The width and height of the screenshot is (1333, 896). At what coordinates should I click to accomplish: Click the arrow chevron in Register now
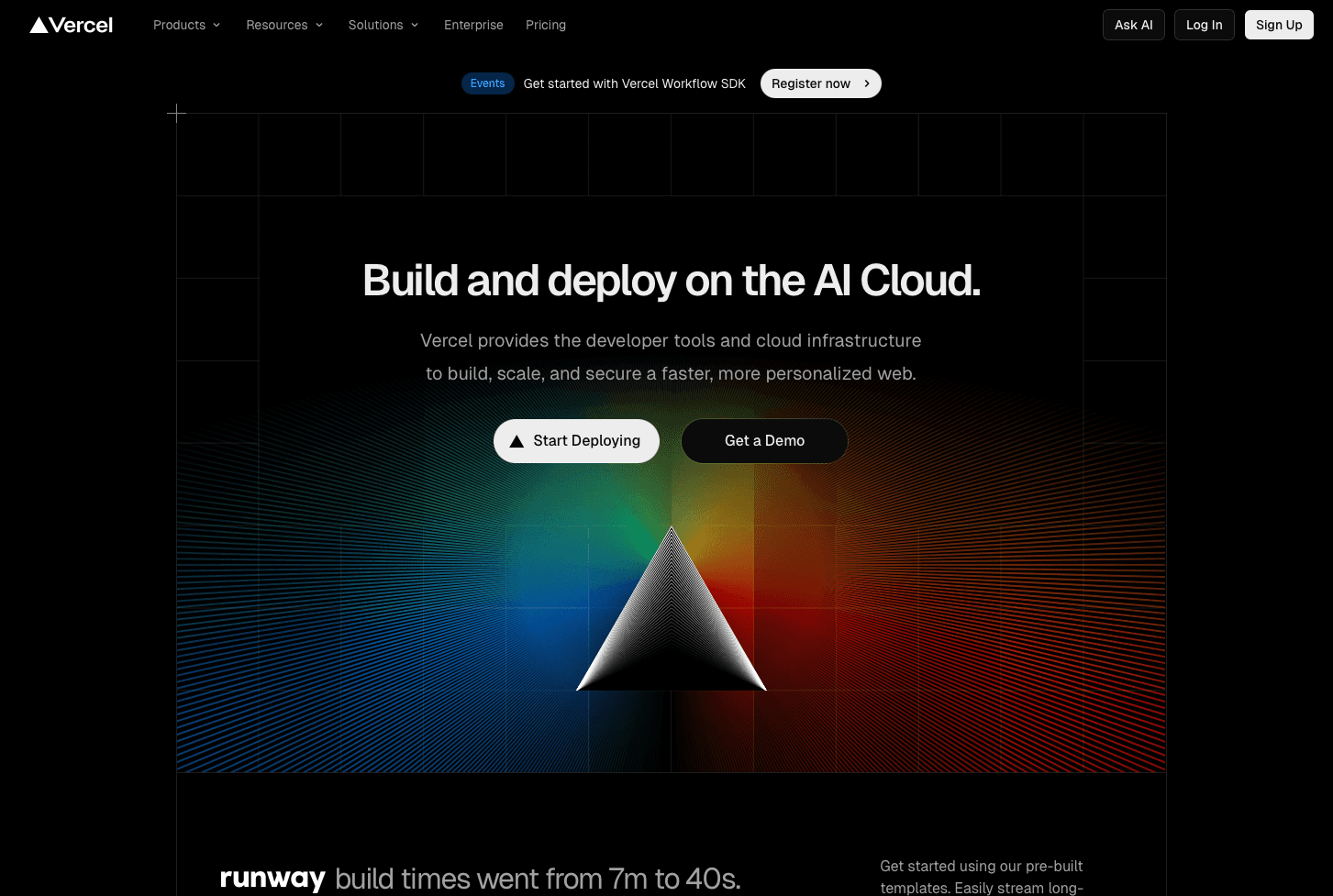pos(867,83)
